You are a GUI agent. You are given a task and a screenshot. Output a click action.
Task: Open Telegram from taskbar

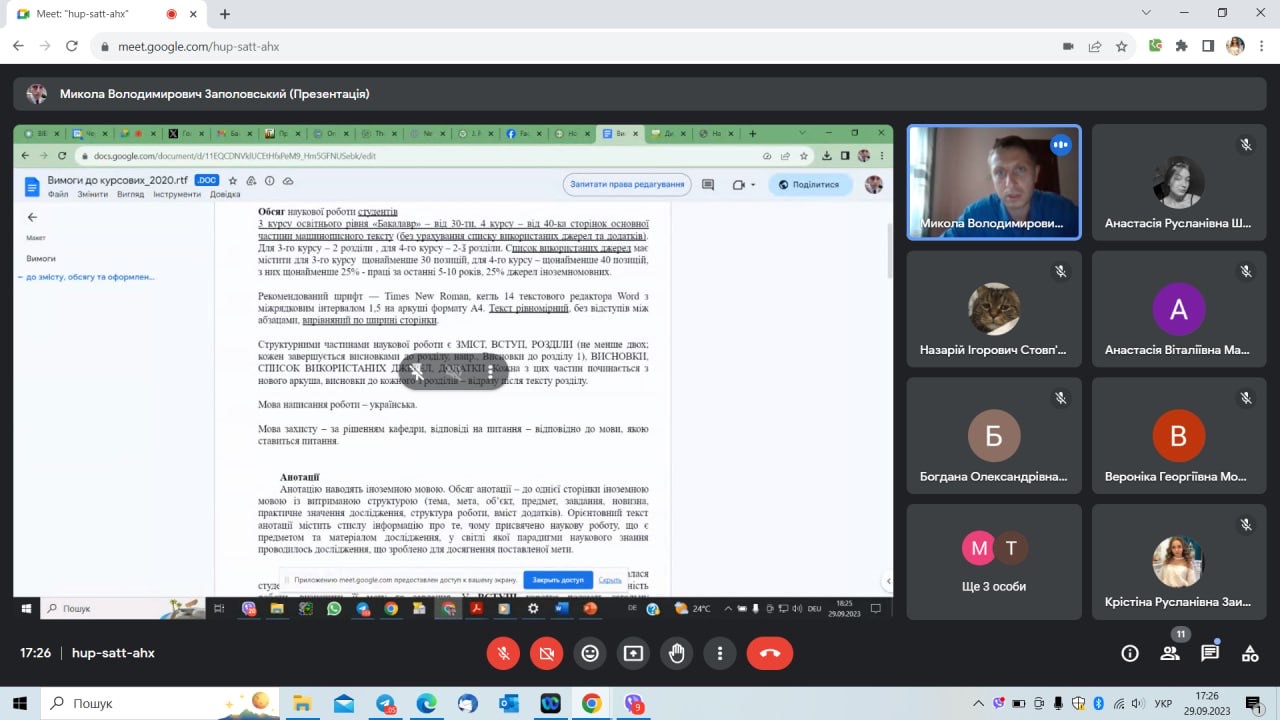point(386,703)
